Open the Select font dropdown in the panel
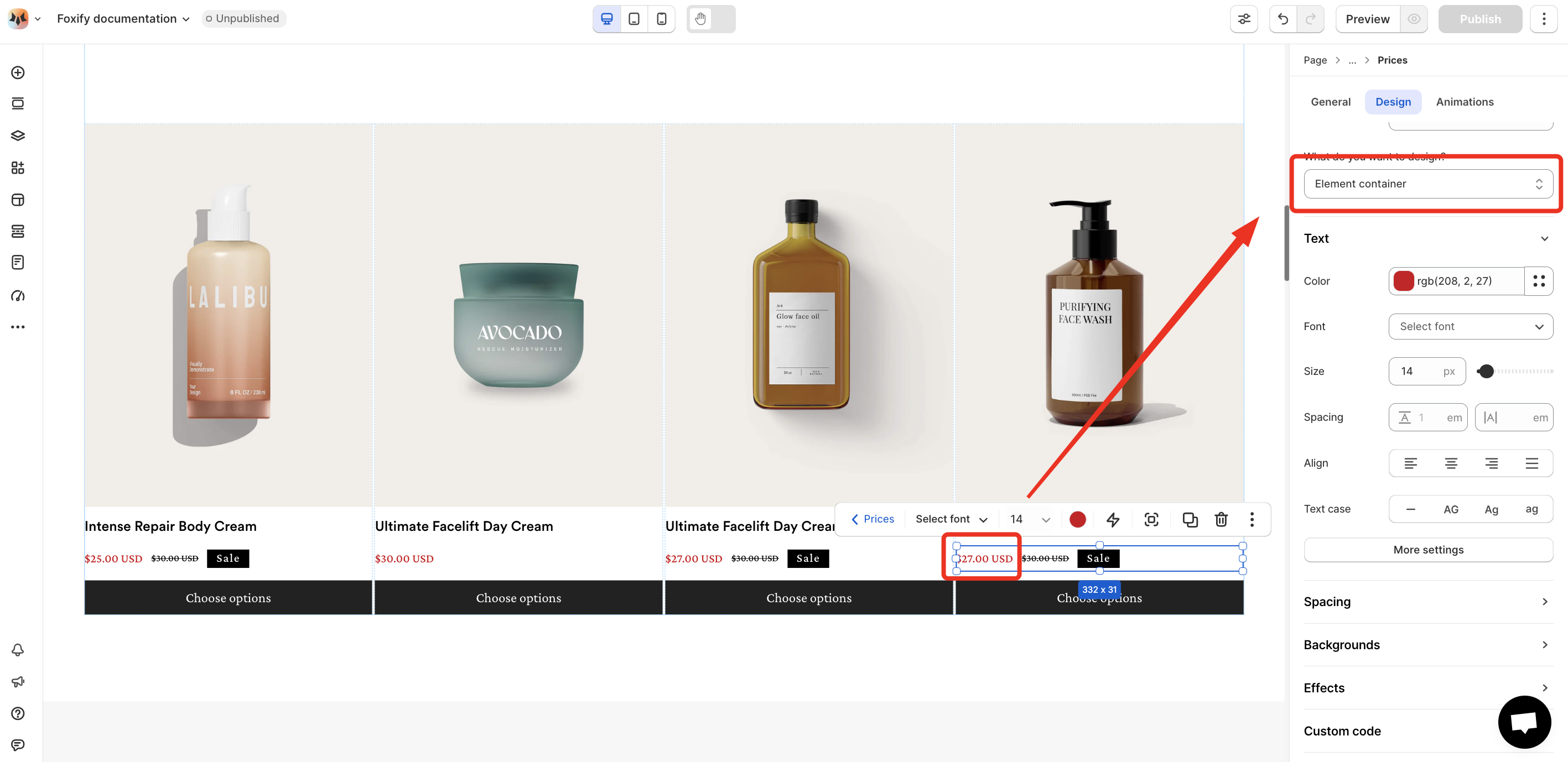 (x=1471, y=327)
